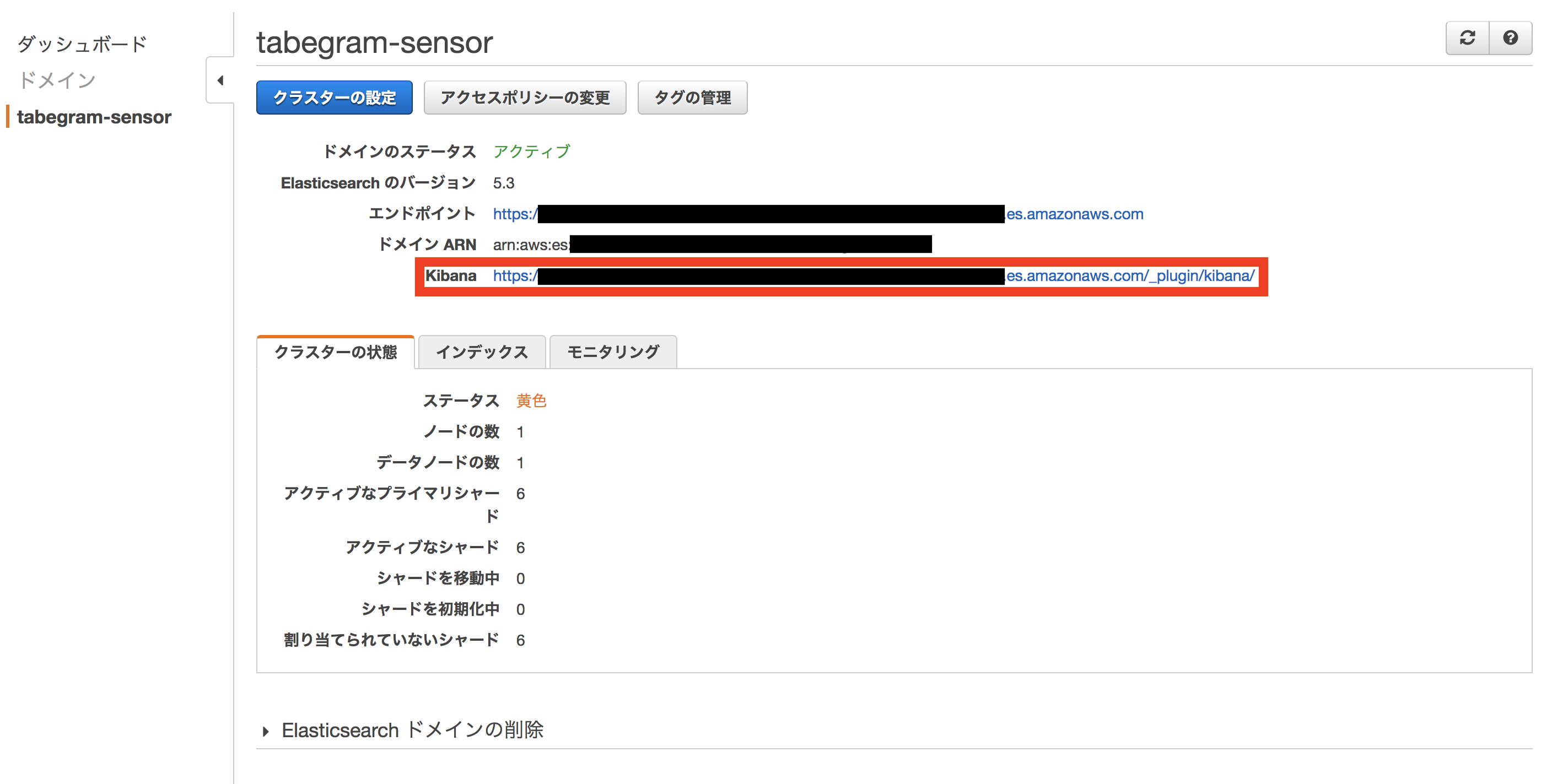Switch to the モニタリング tab
This screenshot has height=784, width=1541.
pos(612,352)
